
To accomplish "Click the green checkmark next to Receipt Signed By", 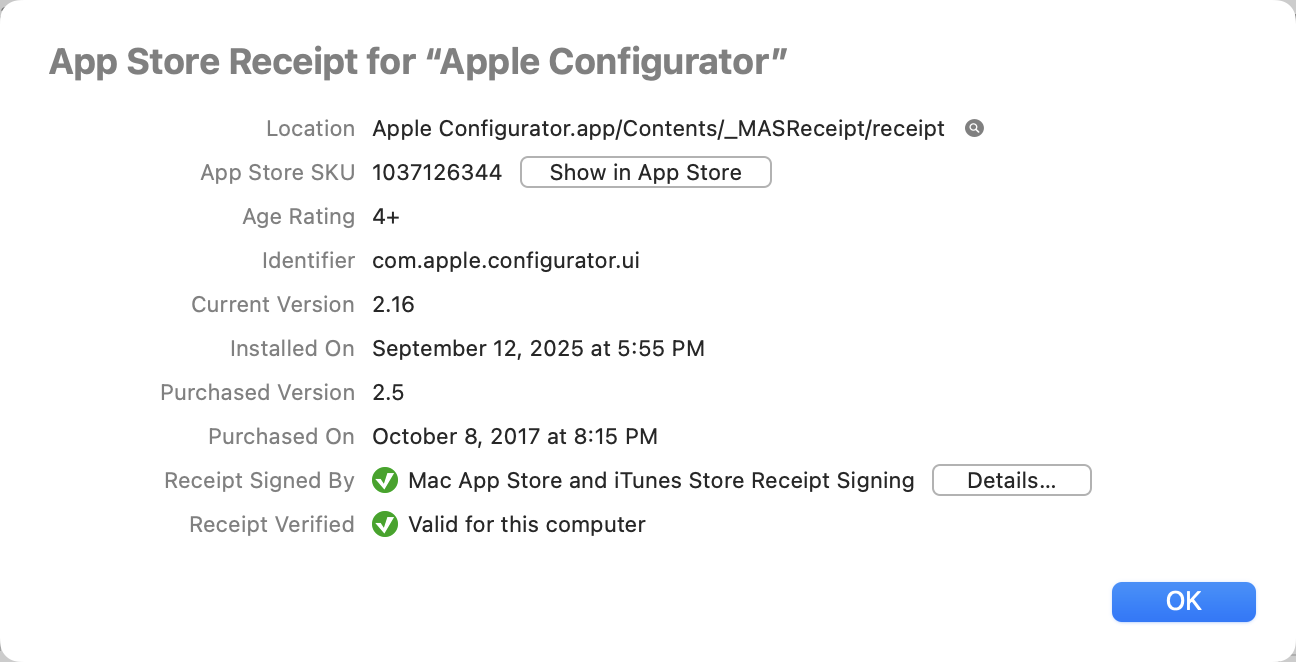I will [385, 480].
